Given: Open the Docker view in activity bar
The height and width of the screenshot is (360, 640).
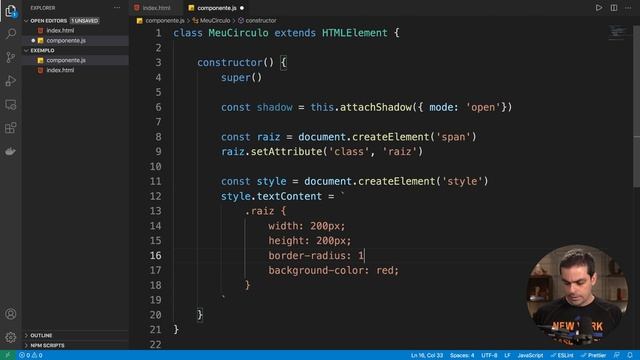Looking at the screenshot, I should (x=11, y=151).
